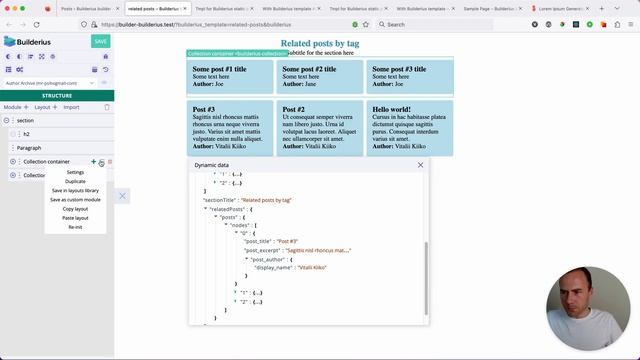
Task: Choose Duplicate from the context menu
Action: click(75, 181)
